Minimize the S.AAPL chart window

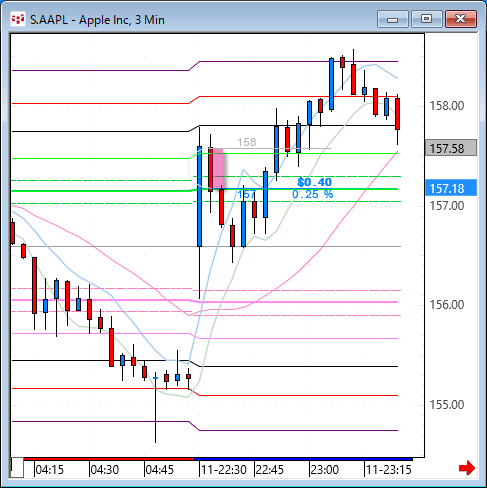[393, 19]
